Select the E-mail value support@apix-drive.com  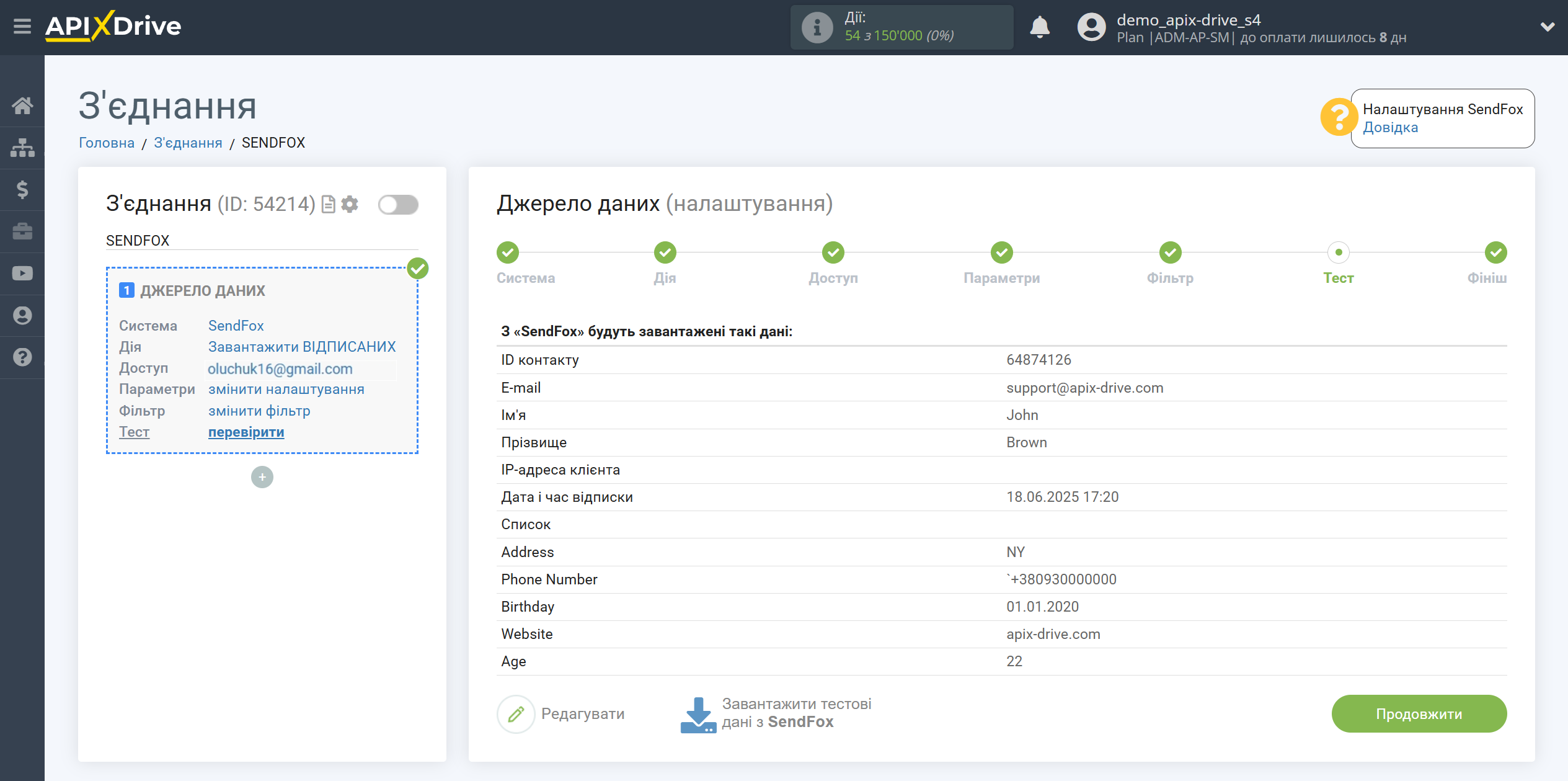pos(1085,388)
